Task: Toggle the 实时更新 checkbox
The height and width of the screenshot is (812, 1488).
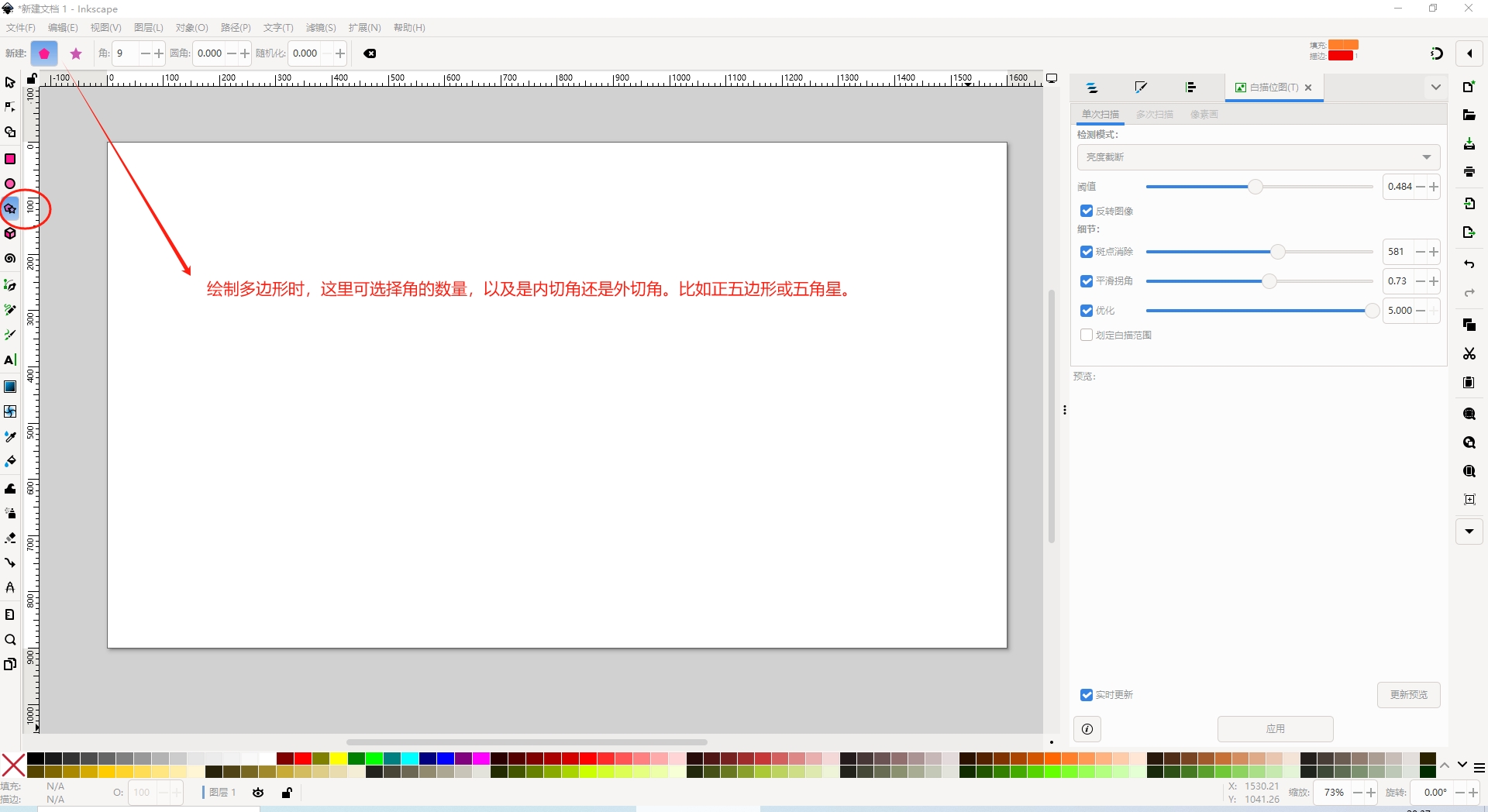Action: pos(1087,695)
